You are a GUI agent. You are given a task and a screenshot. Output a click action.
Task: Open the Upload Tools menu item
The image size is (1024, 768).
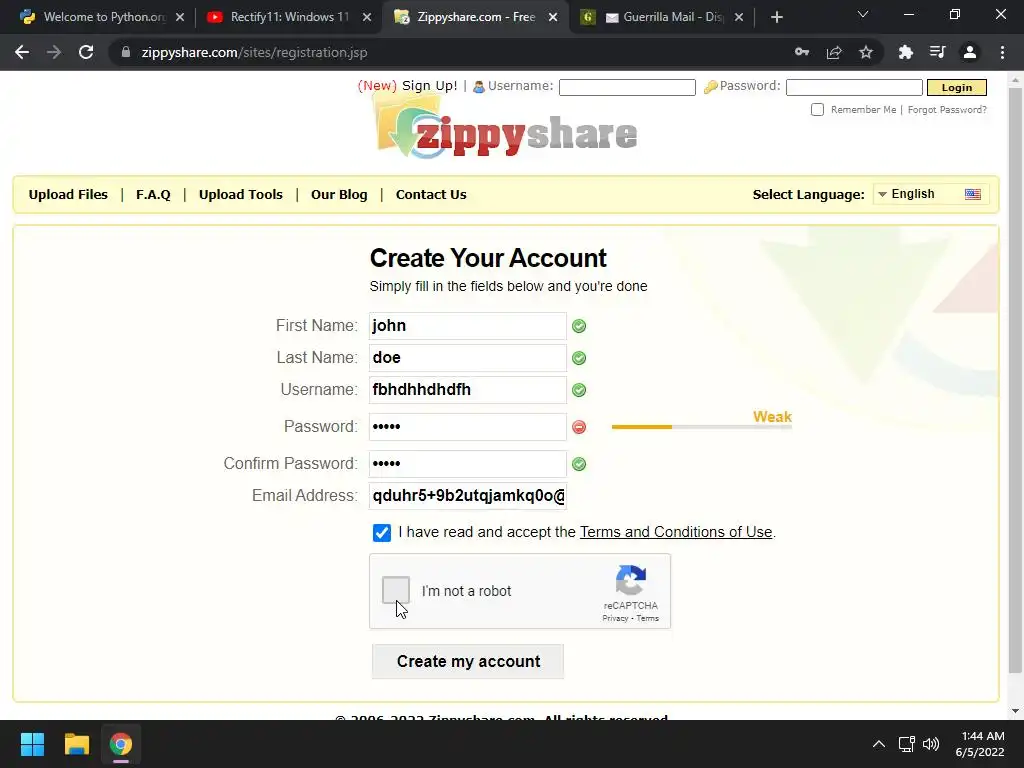[x=240, y=195]
